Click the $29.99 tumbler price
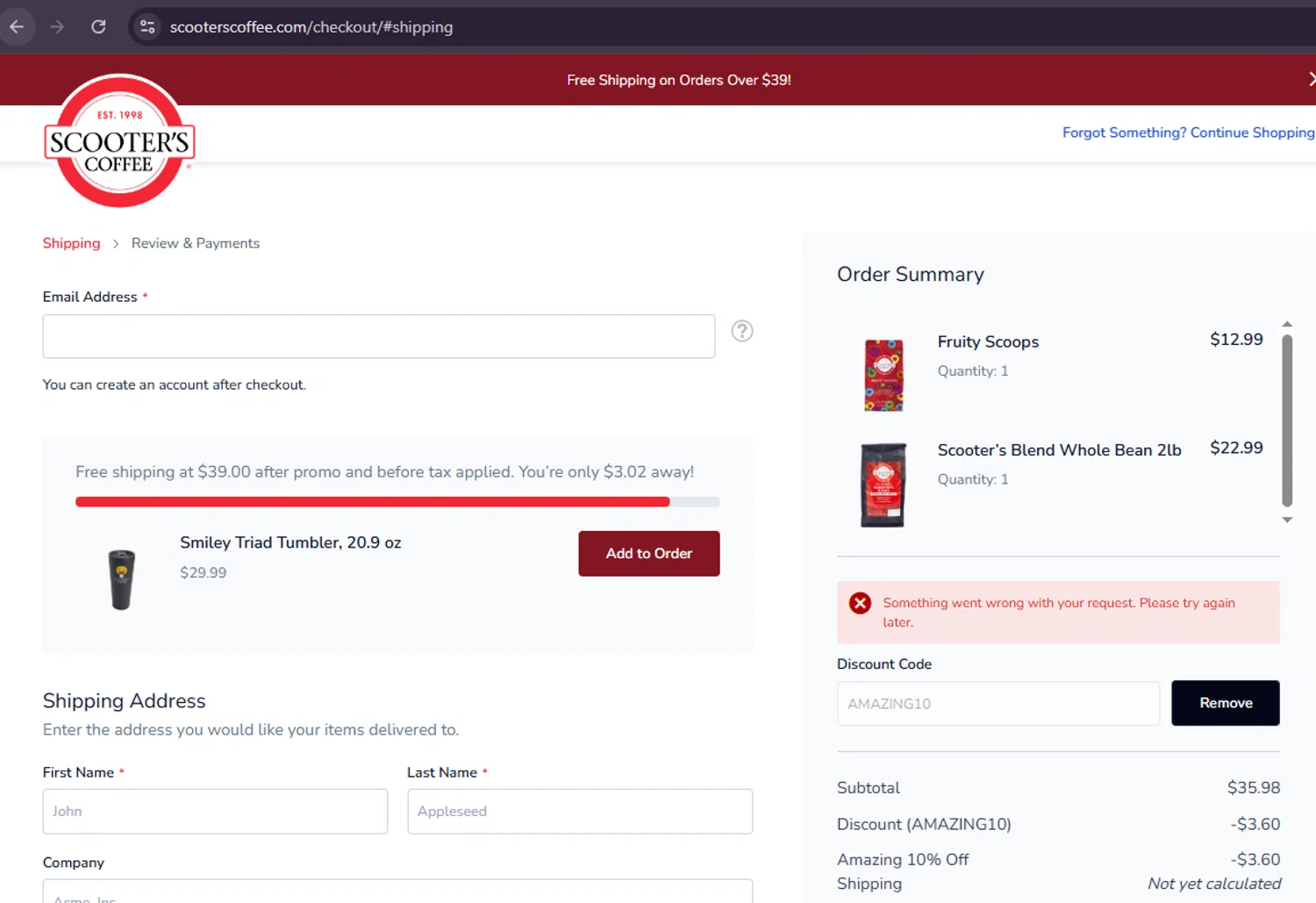The height and width of the screenshot is (903, 1316). point(204,573)
